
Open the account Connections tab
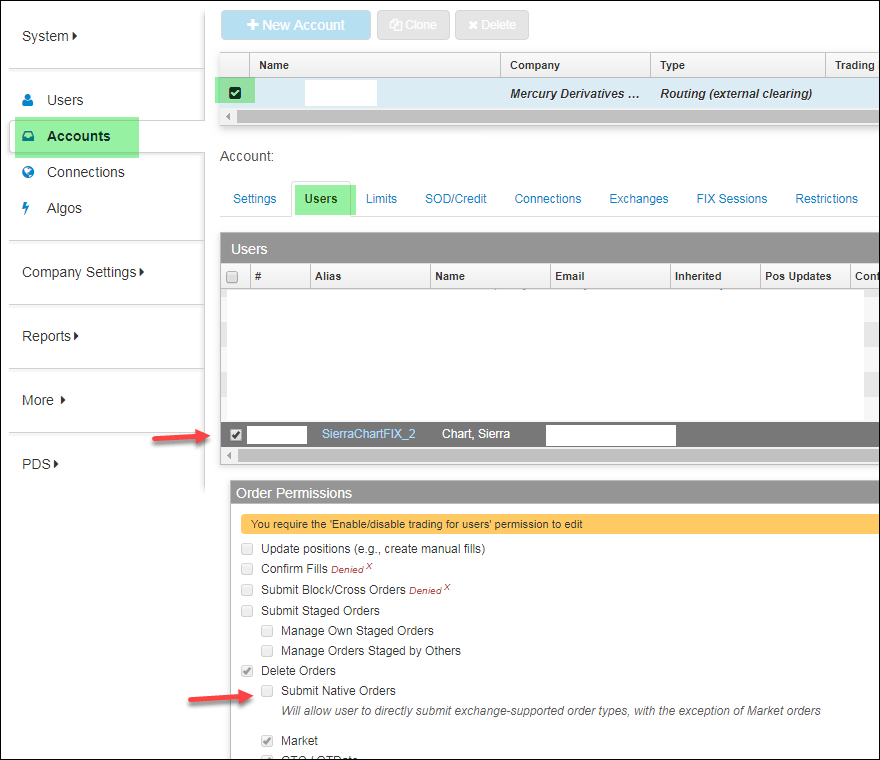[548, 199]
